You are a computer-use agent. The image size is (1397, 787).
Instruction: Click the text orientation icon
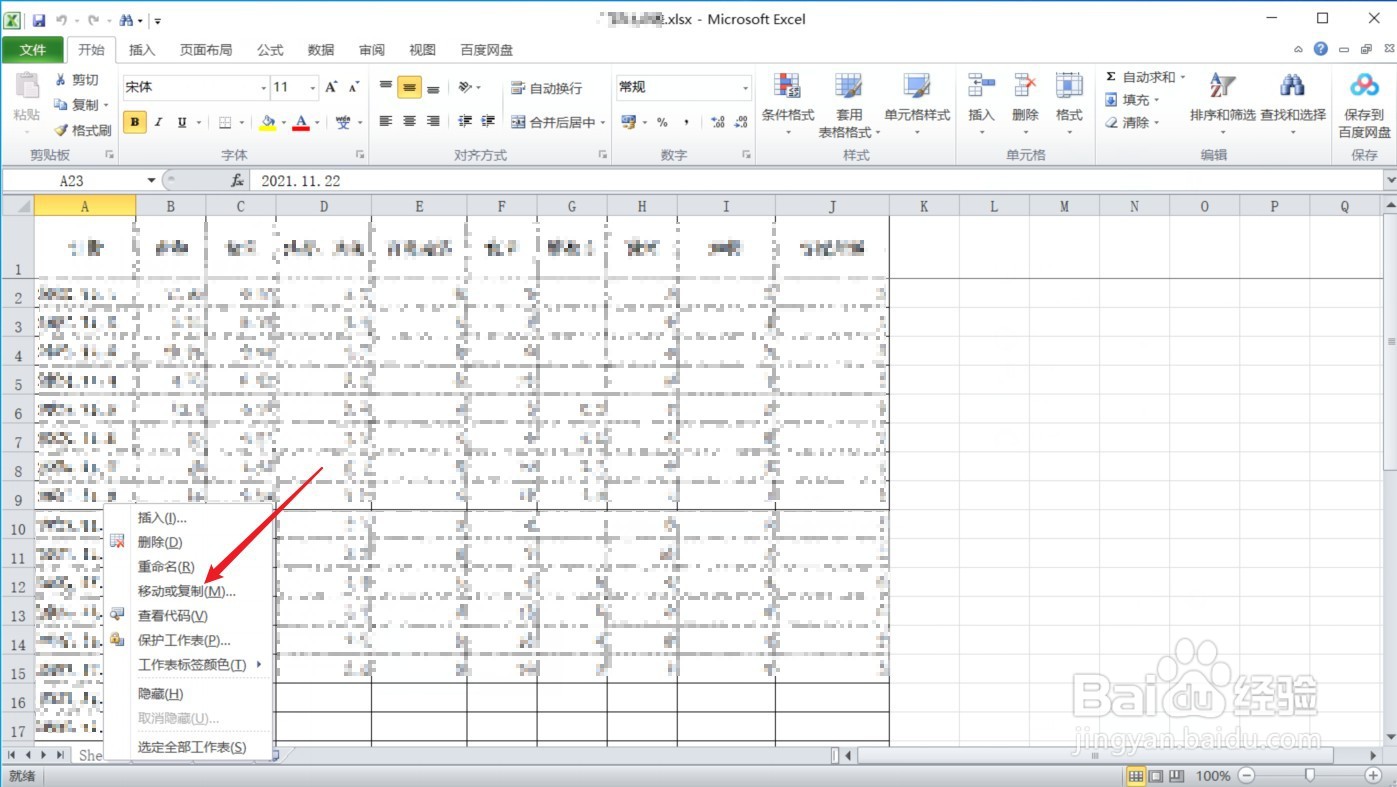coord(466,87)
